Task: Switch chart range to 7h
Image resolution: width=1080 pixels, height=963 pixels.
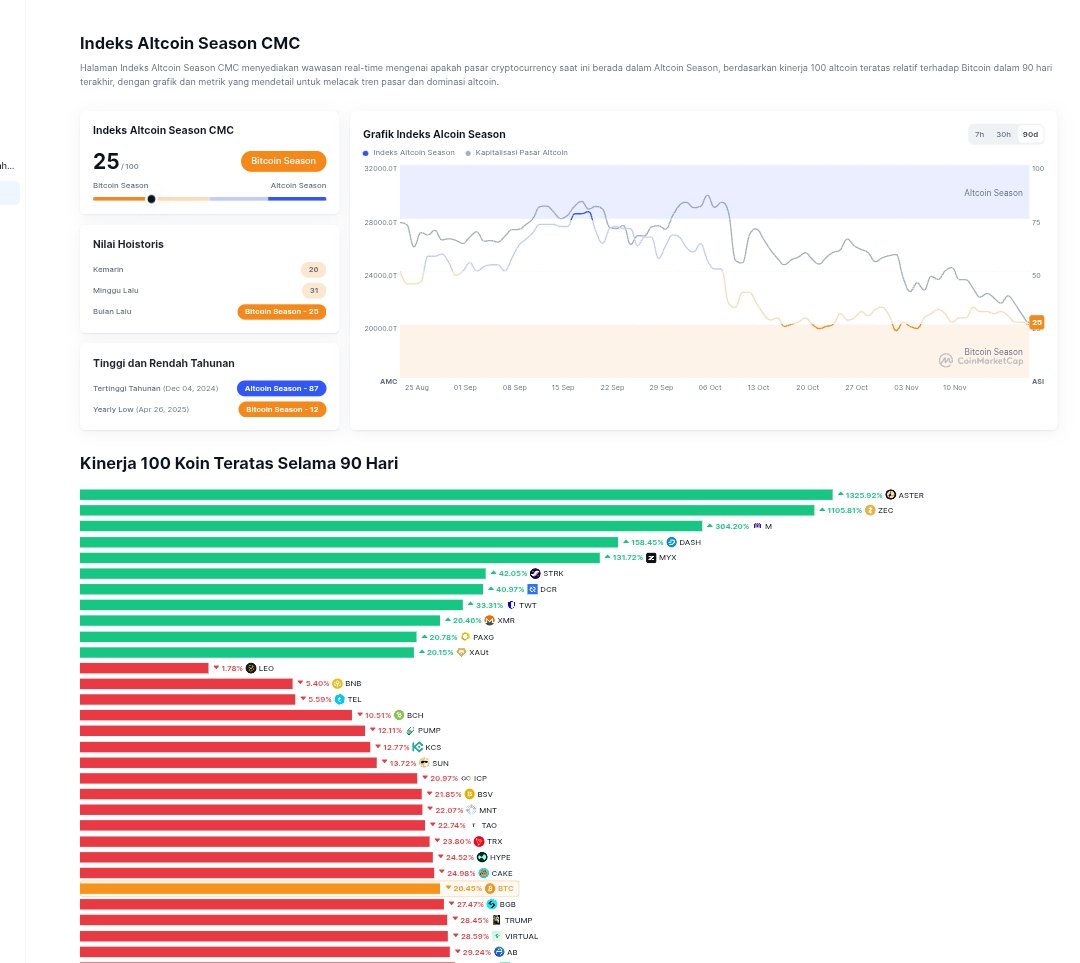Action: (x=979, y=134)
